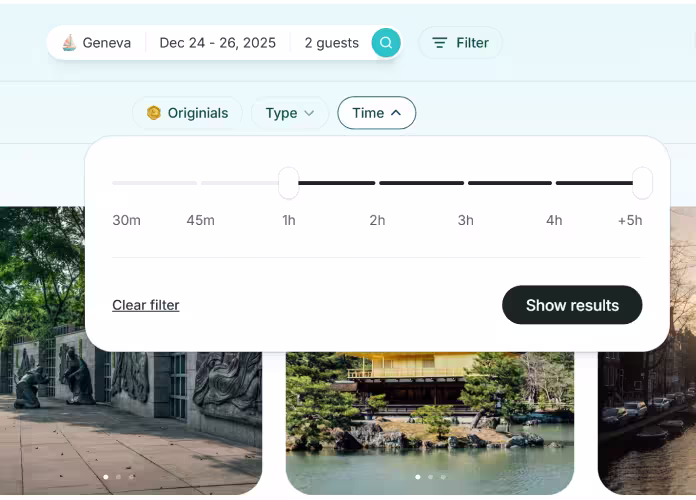This screenshot has width=696, height=500.
Task: Edit the Geneva destination field
Action: click(106, 43)
